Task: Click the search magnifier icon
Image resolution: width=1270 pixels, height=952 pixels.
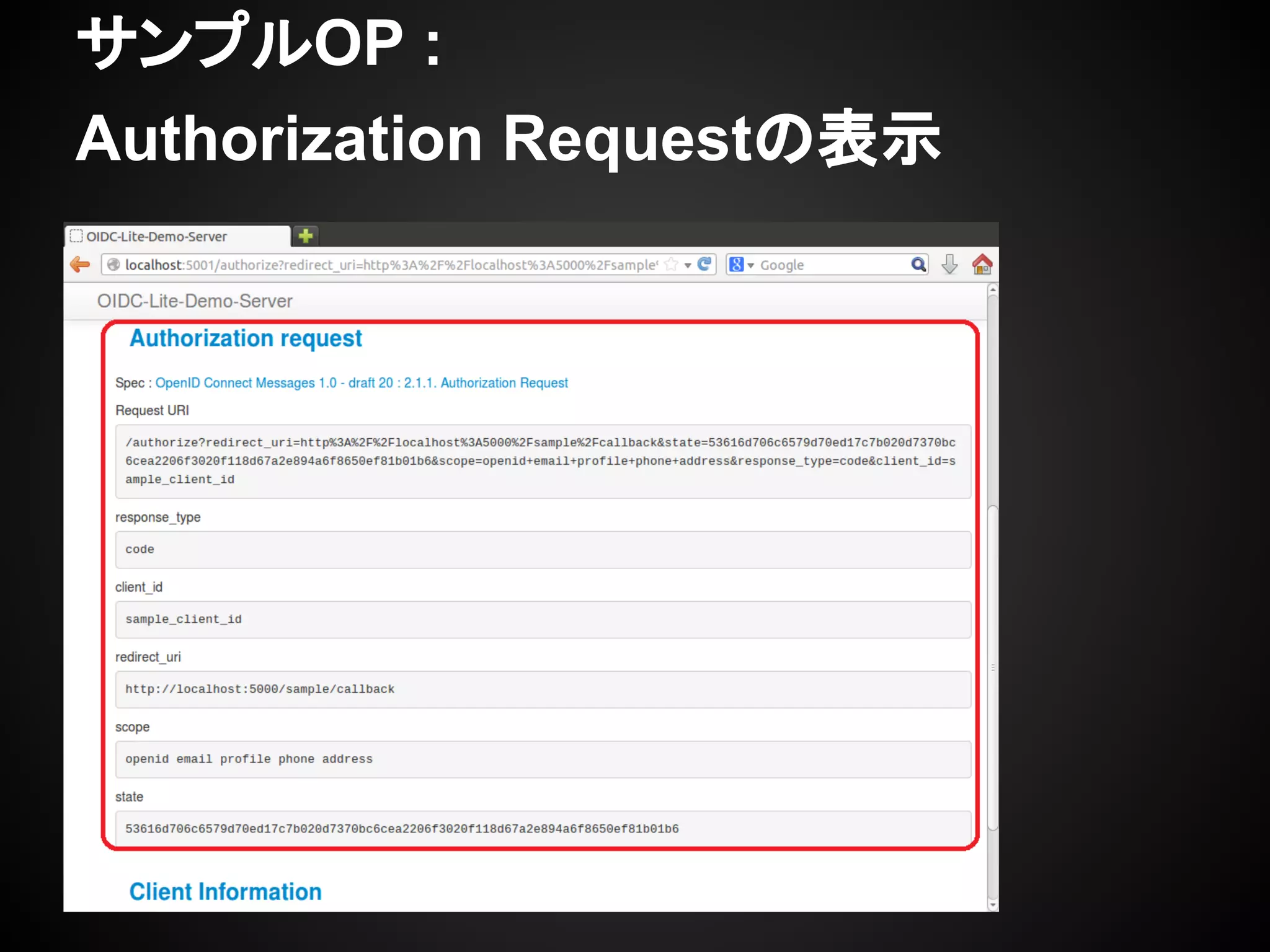Action: pos(918,265)
